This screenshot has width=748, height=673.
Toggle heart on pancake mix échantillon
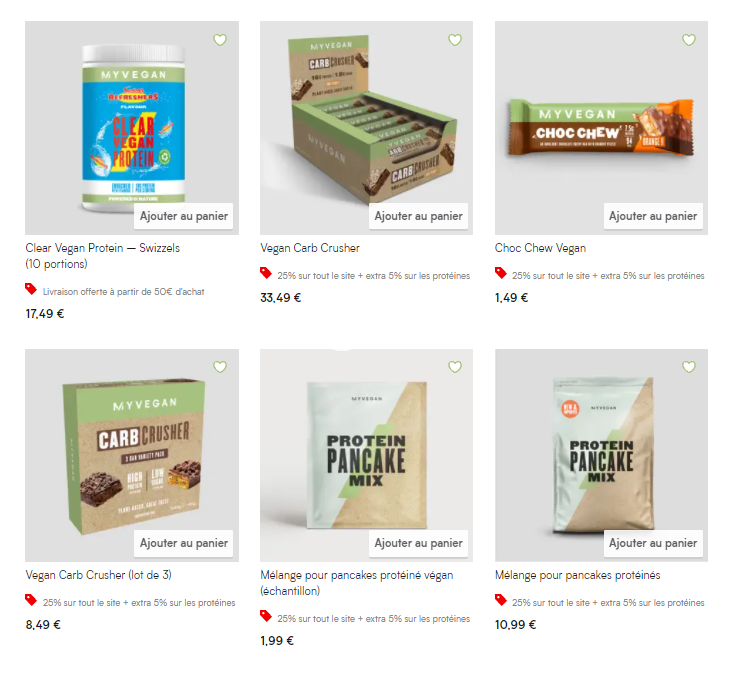[x=455, y=367]
